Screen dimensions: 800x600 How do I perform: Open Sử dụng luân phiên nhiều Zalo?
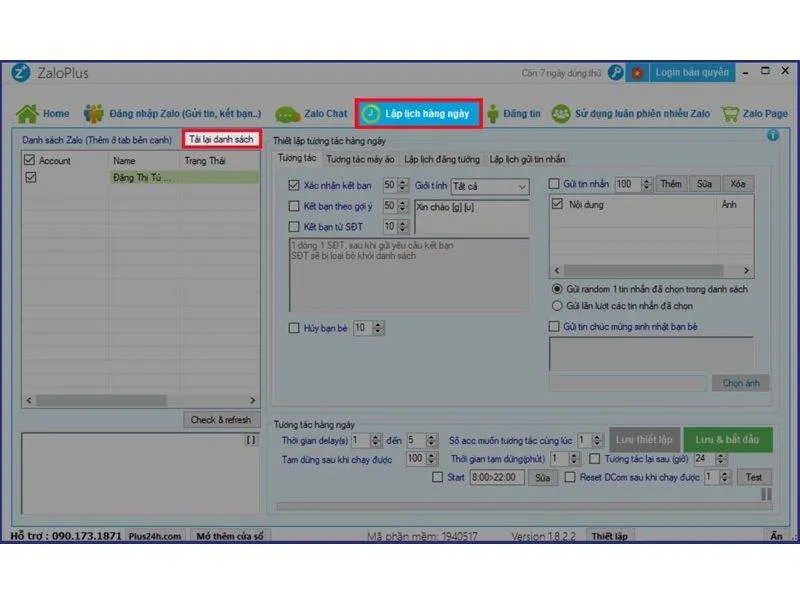pos(631,114)
